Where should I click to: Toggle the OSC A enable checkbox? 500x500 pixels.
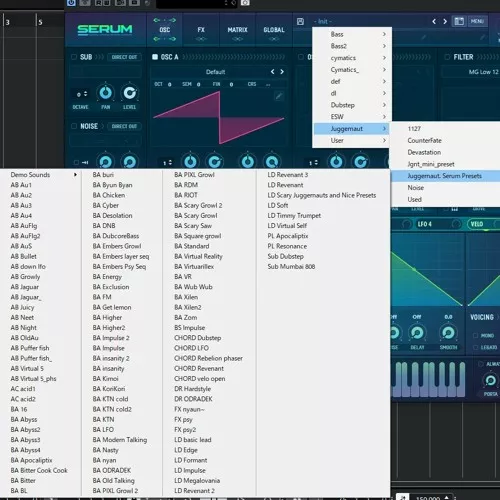[x=155, y=57]
